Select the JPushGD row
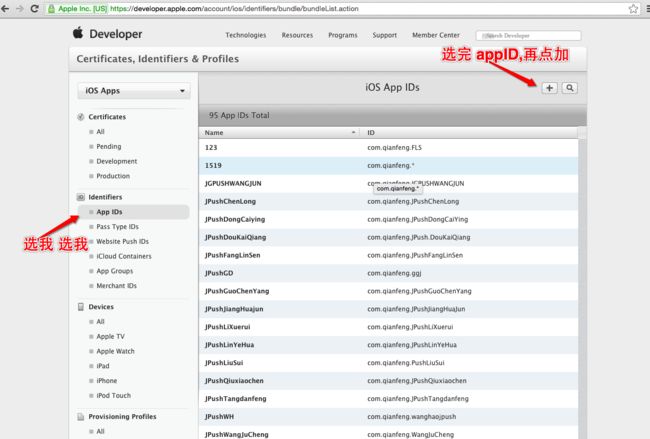The height and width of the screenshot is (439, 650). click(x=388, y=273)
